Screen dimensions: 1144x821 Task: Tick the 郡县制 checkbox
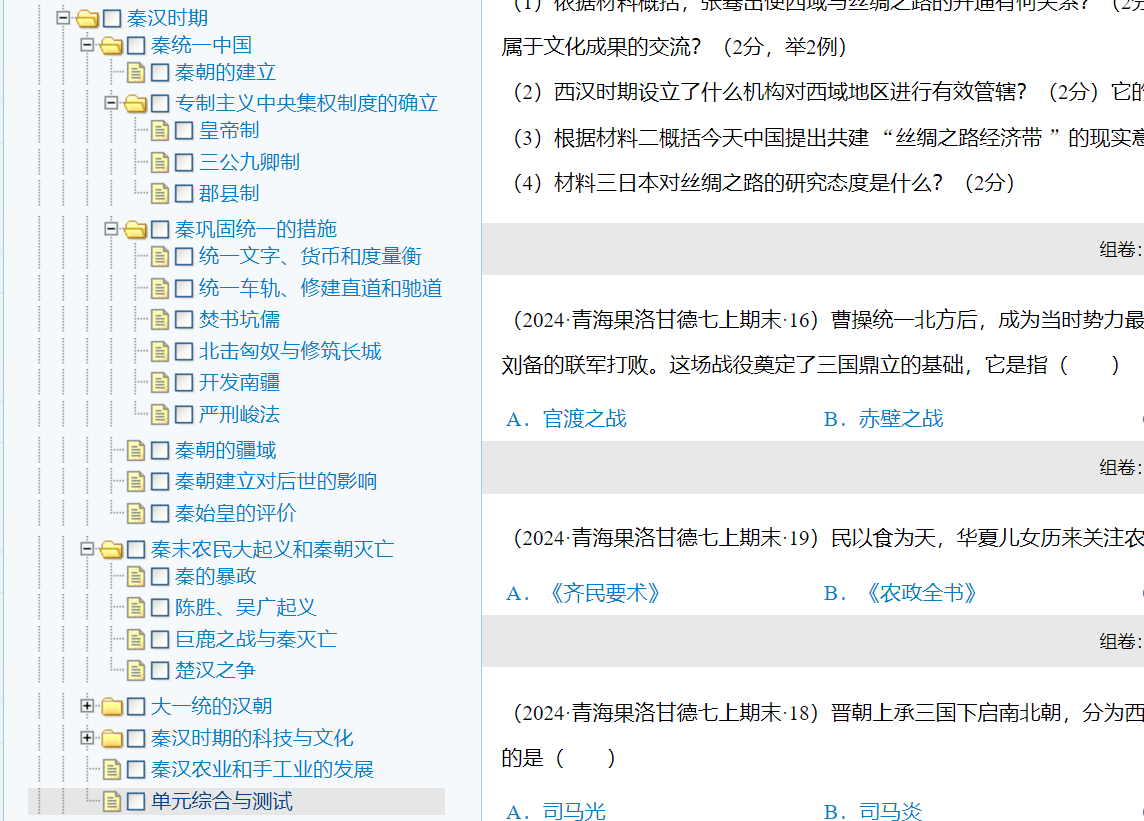[x=184, y=193]
